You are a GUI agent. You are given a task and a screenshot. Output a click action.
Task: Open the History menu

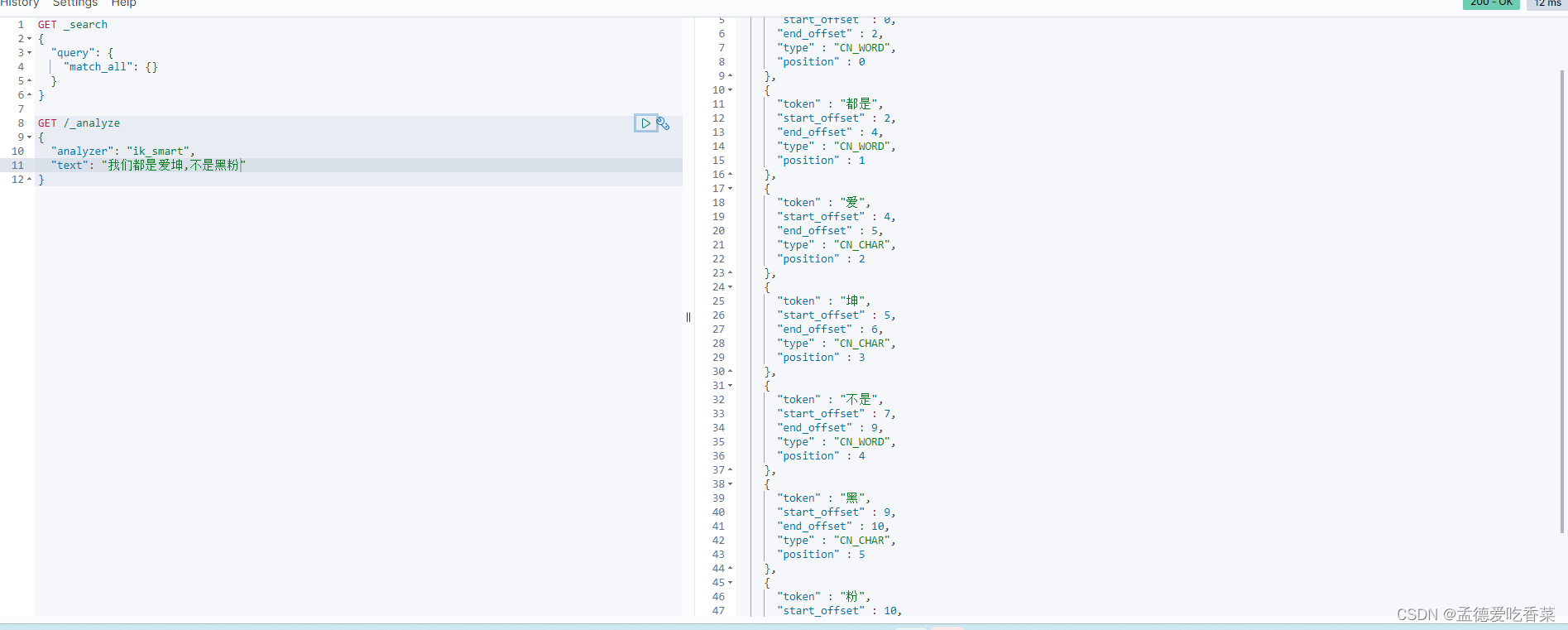[x=19, y=3]
